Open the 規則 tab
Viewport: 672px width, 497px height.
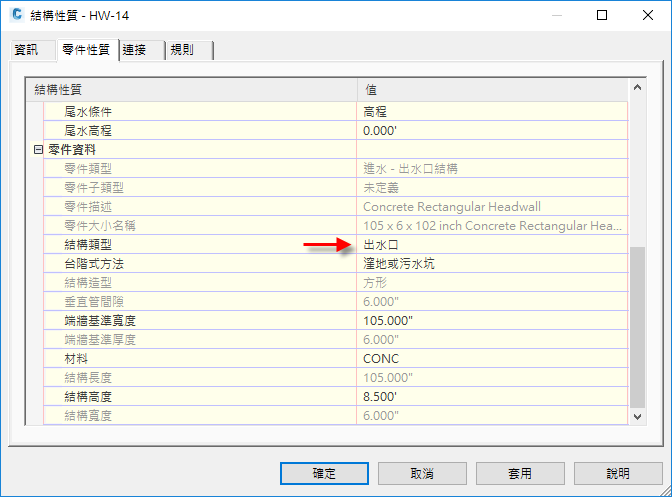point(189,50)
